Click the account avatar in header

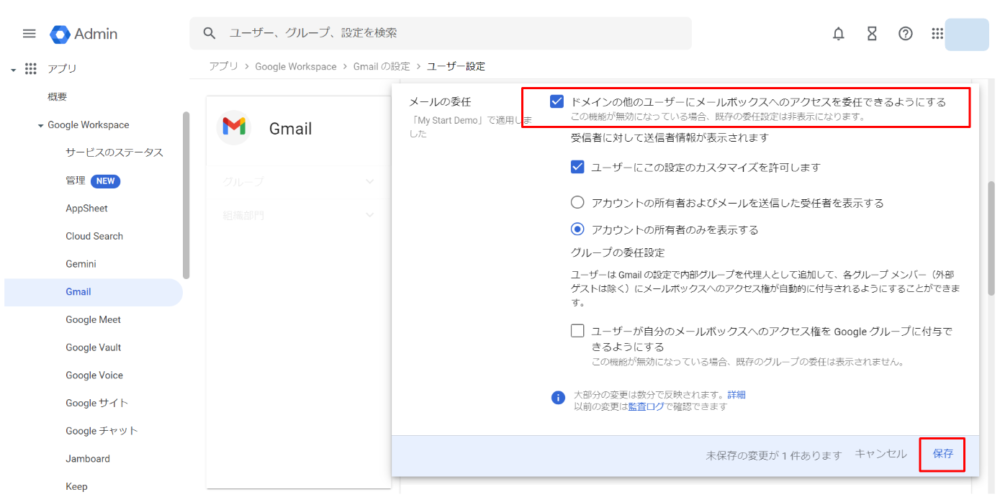point(966,34)
